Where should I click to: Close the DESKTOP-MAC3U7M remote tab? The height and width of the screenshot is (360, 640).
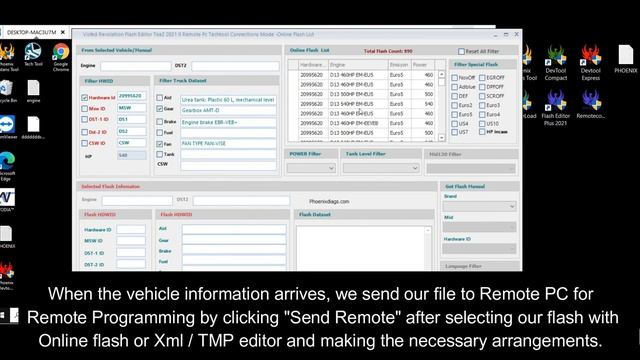pos(63,32)
